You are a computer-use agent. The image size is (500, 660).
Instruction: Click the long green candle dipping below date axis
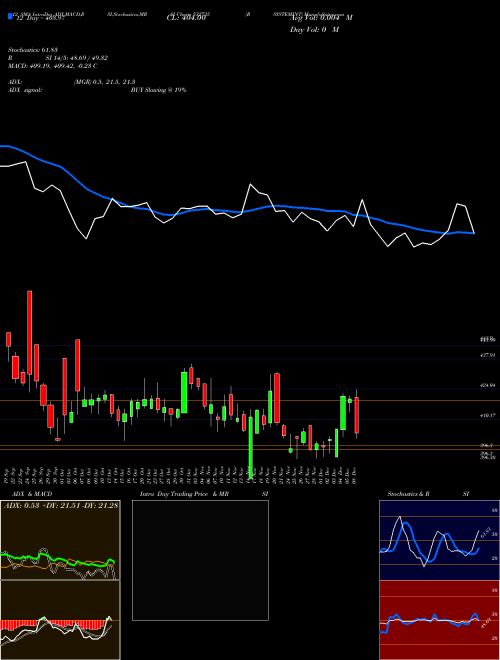(251, 447)
